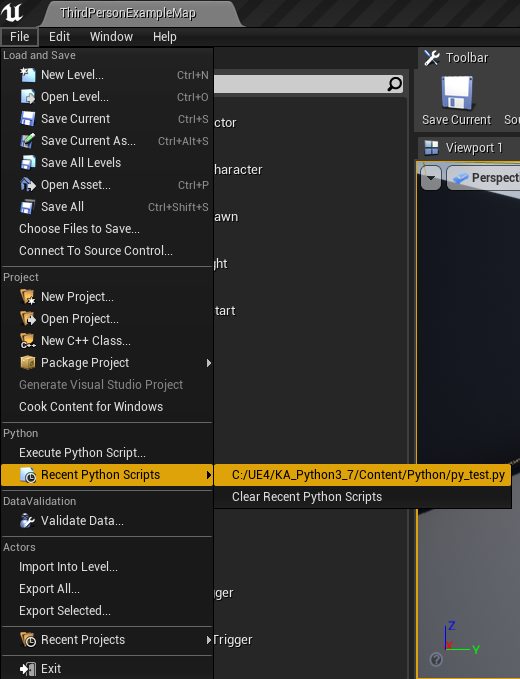Expand the Recent Python Scripts submenu arrow
520x679 pixels.
pos(209,475)
